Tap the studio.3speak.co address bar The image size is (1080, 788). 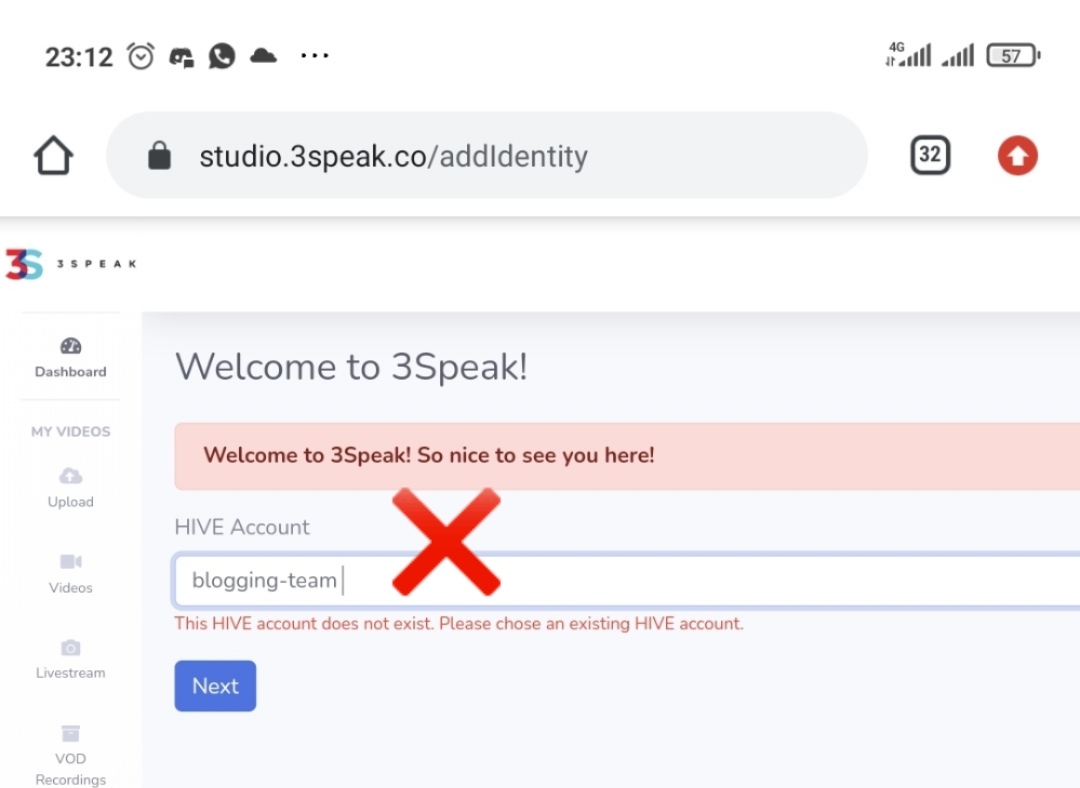tap(486, 156)
